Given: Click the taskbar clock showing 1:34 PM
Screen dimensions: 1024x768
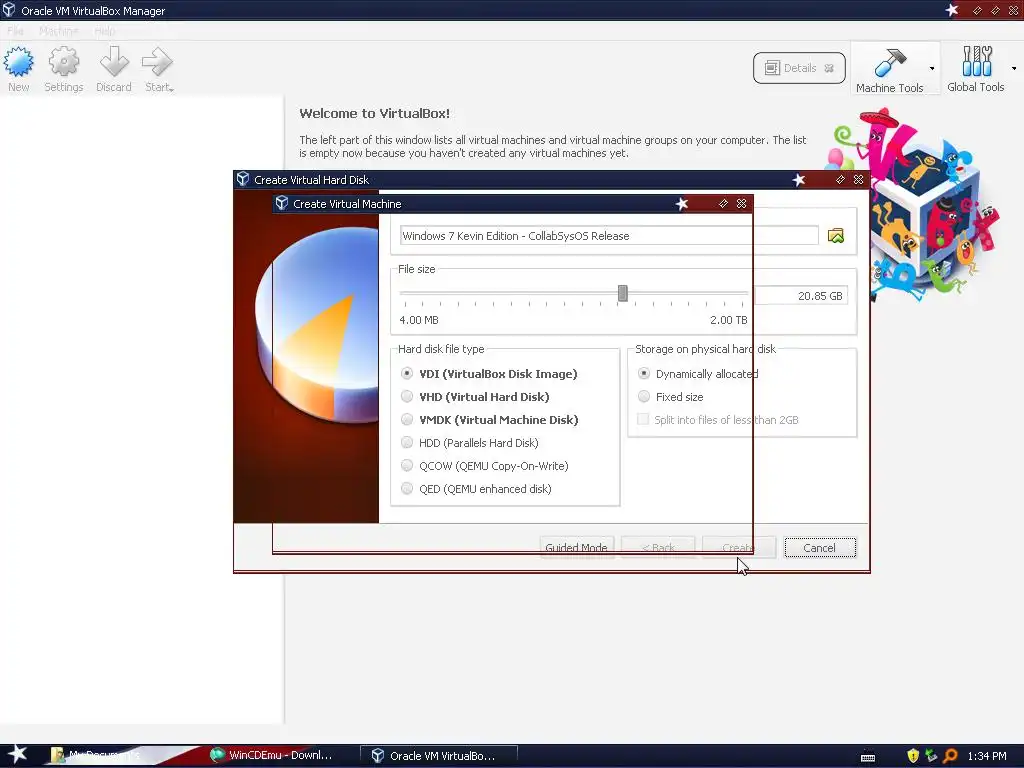Looking at the screenshot, I should click(987, 756).
